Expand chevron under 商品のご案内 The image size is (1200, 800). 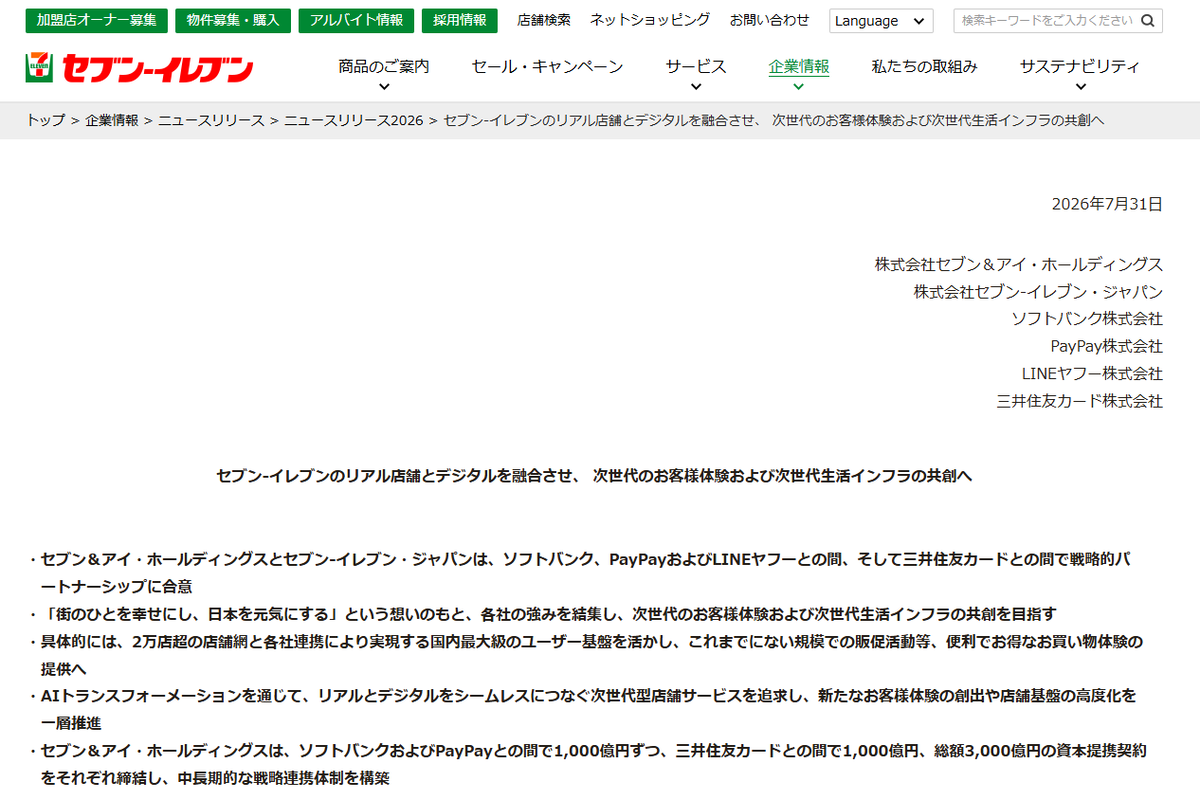tap(384, 87)
